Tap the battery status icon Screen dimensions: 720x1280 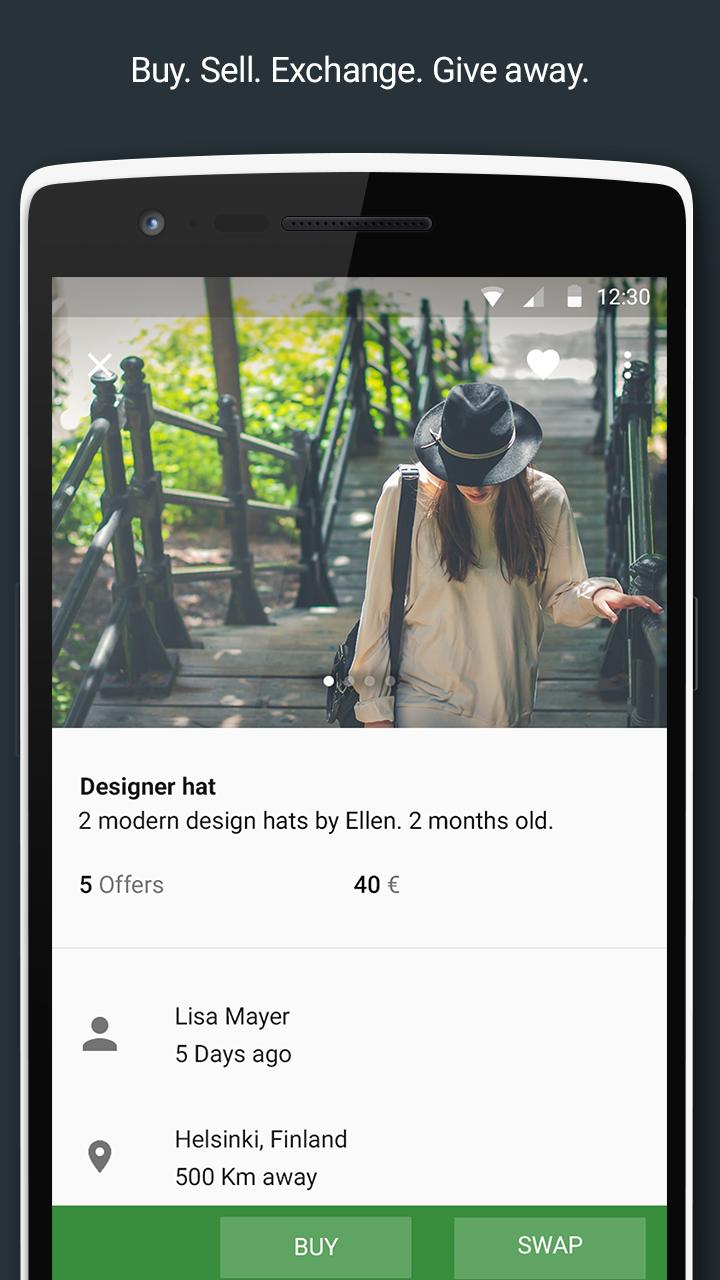[574, 296]
